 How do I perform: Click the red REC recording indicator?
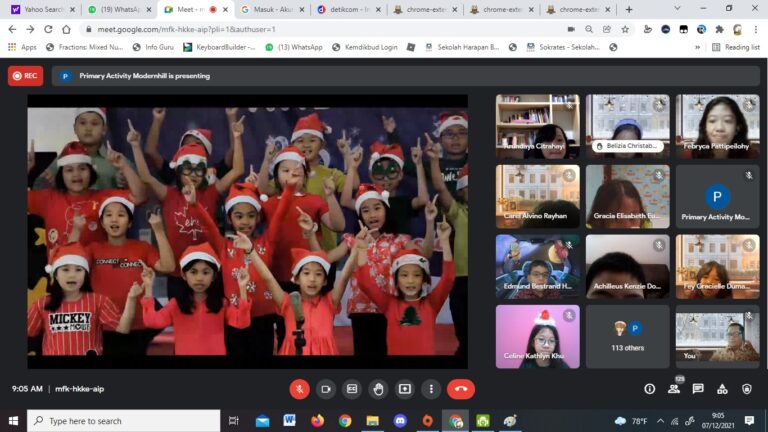coord(25,75)
